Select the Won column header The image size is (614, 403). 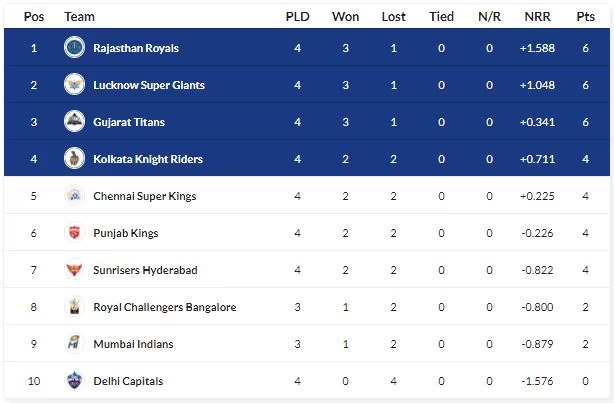[345, 16]
